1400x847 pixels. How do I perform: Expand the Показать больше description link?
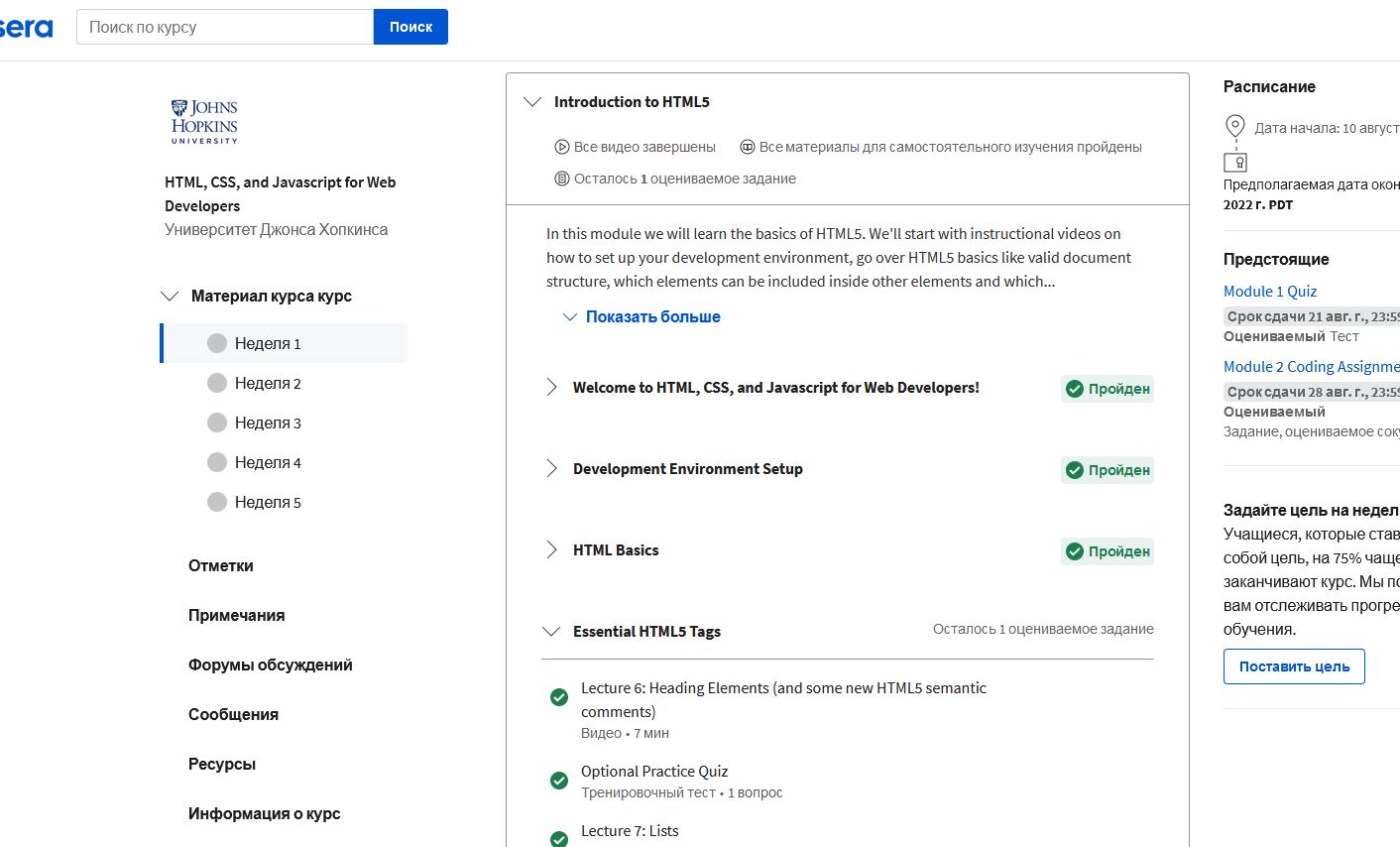642,316
